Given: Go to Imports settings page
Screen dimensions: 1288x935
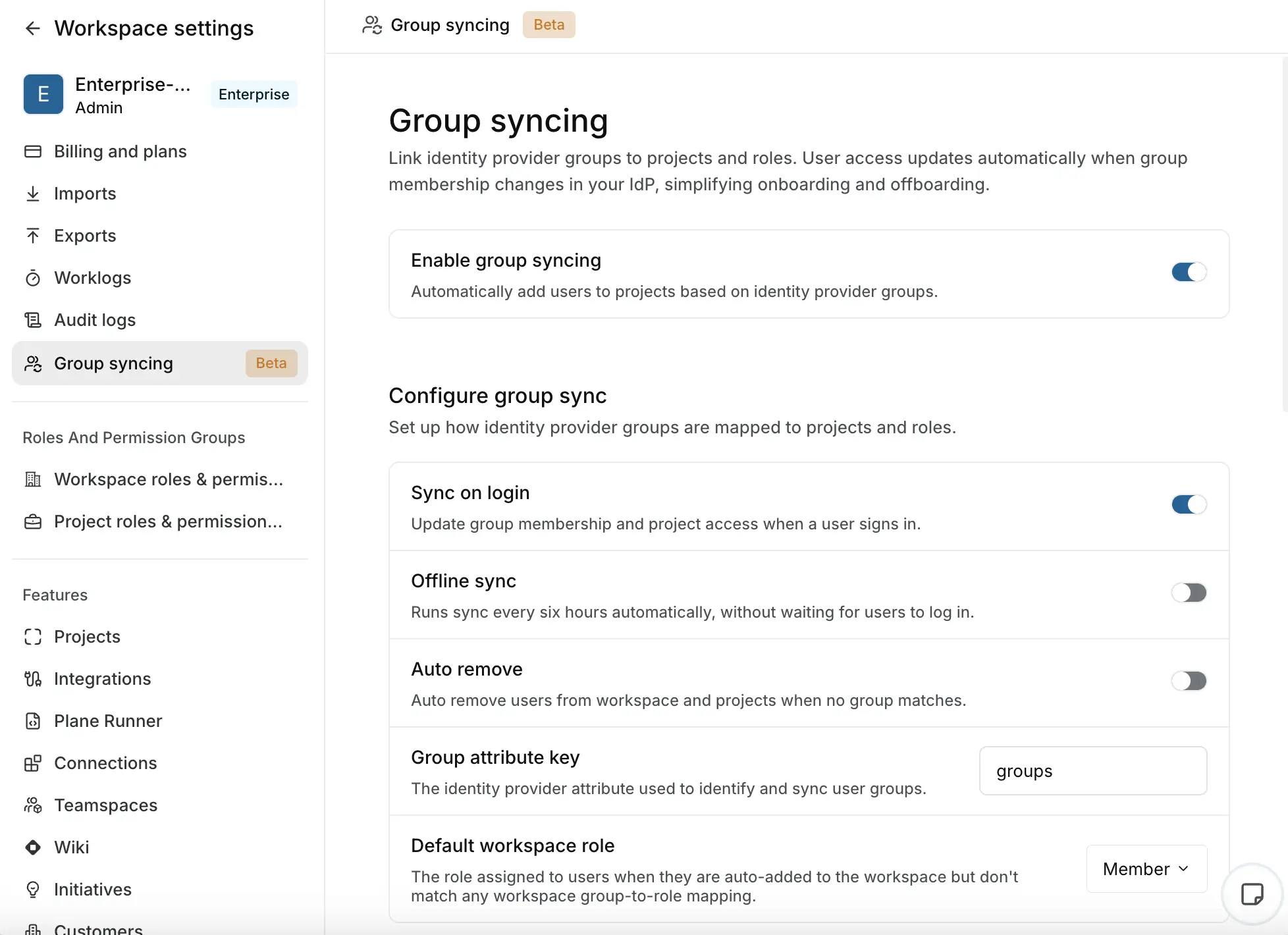Looking at the screenshot, I should (x=160, y=194).
